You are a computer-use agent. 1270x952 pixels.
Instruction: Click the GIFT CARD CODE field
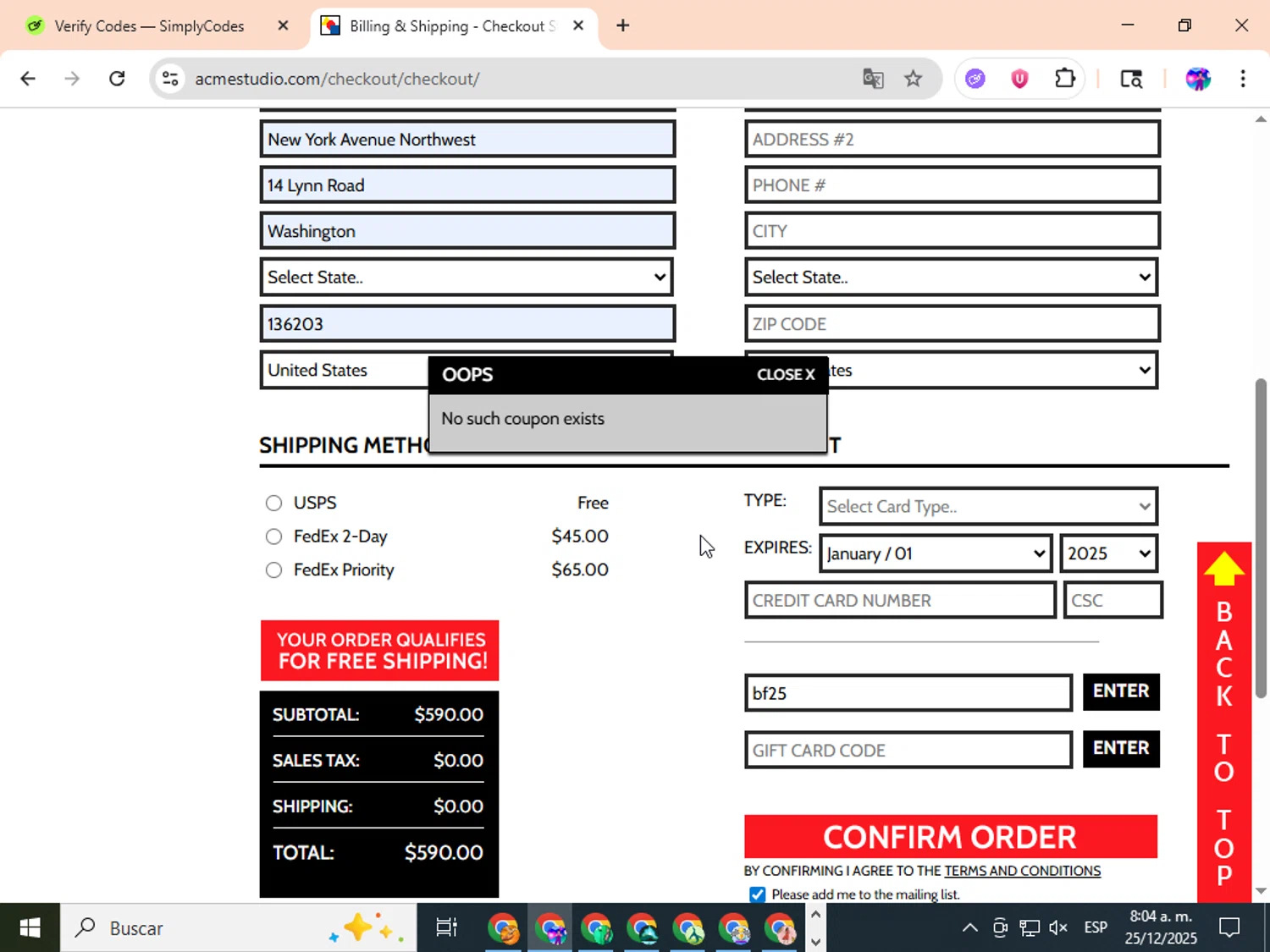coord(908,751)
